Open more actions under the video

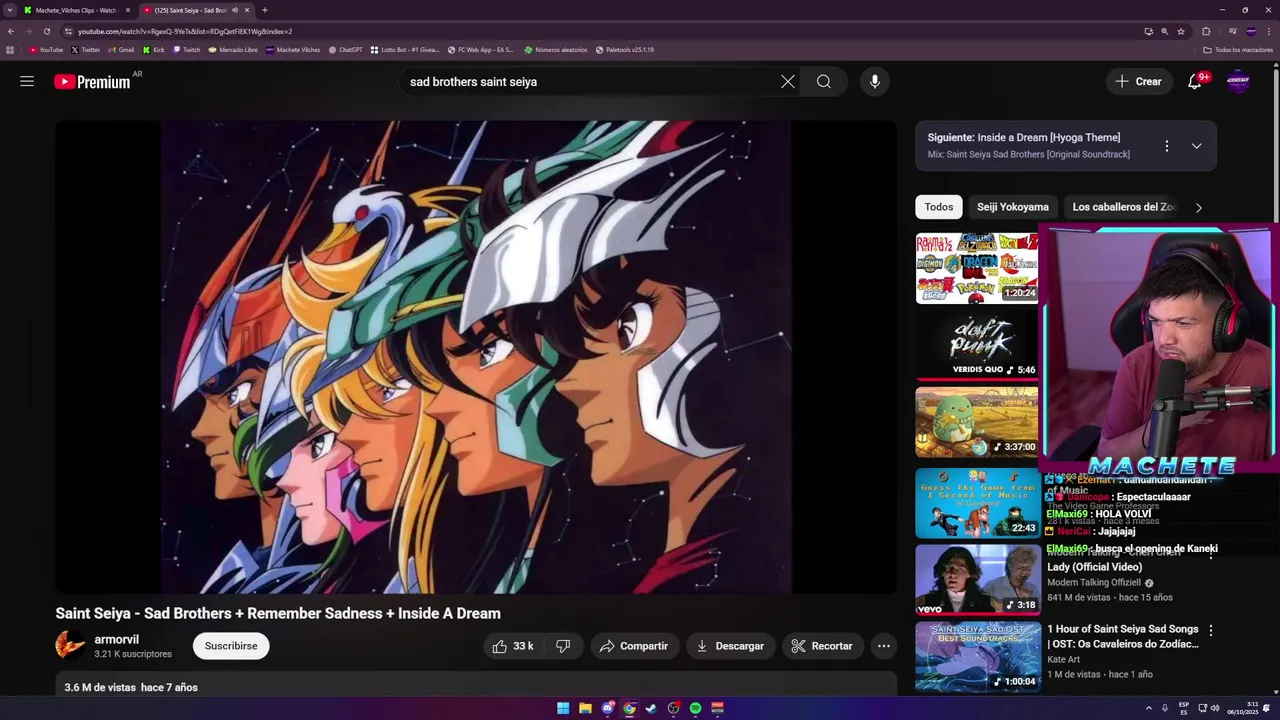(x=884, y=646)
